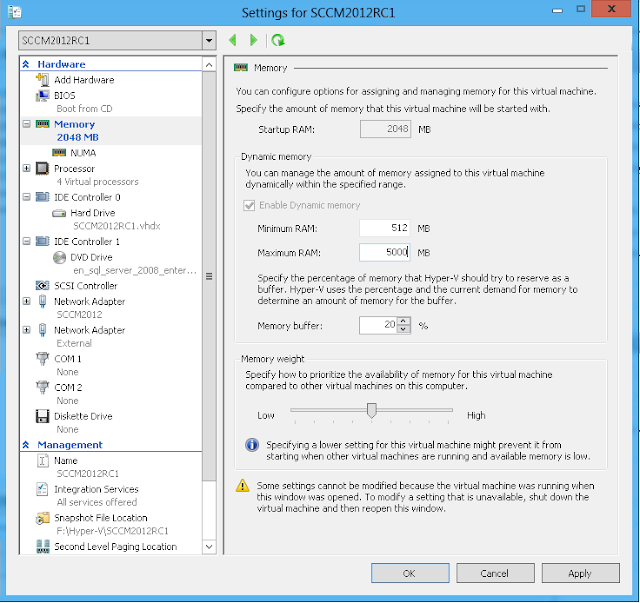Click the DVD Drive disc icon
The width and height of the screenshot is (640, 603).
pyautogui.click(x=59, y=257)
